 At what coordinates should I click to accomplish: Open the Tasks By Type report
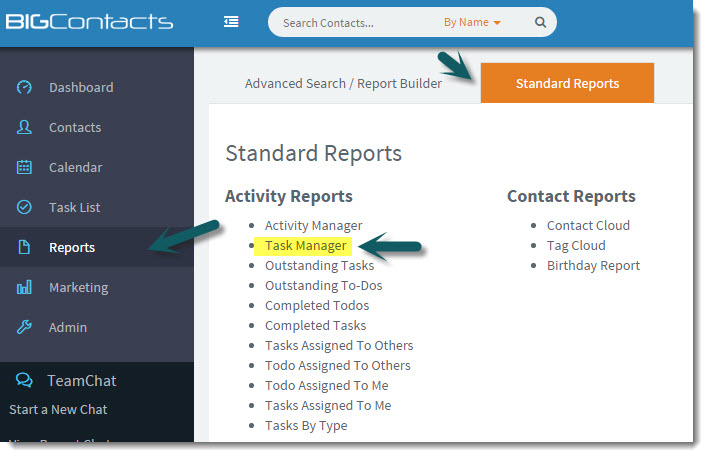point(306,425)
